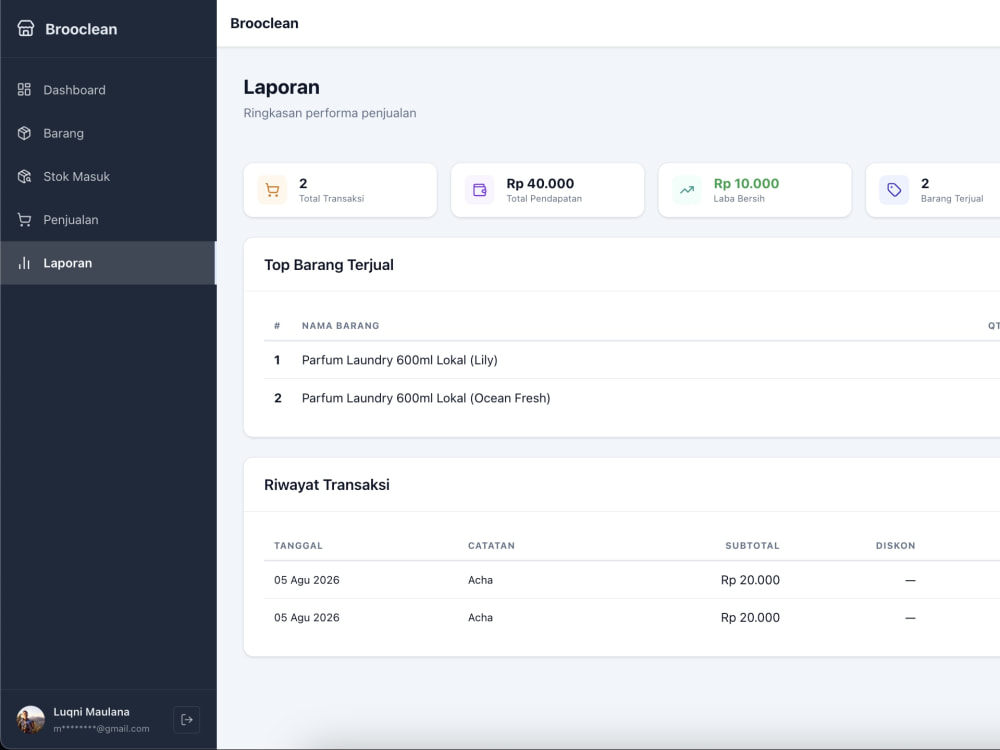Image resolution: width=1000 pixels, height=750 pixels.
Task: Click the 'Total Transaksi' label
Action: 332,198
